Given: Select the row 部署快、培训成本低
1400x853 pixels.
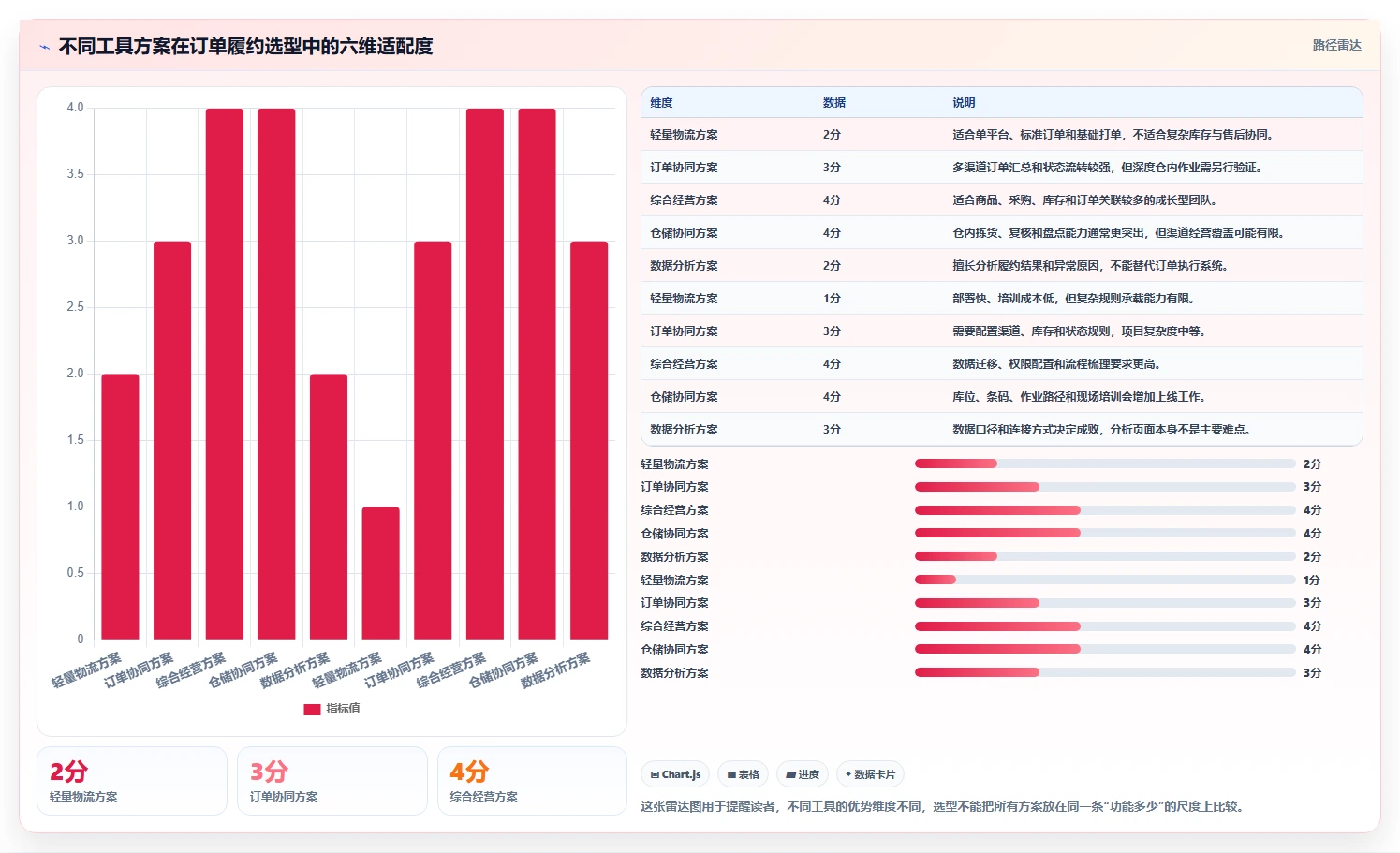Looking at the screenshot, I should coord(1001,299).
